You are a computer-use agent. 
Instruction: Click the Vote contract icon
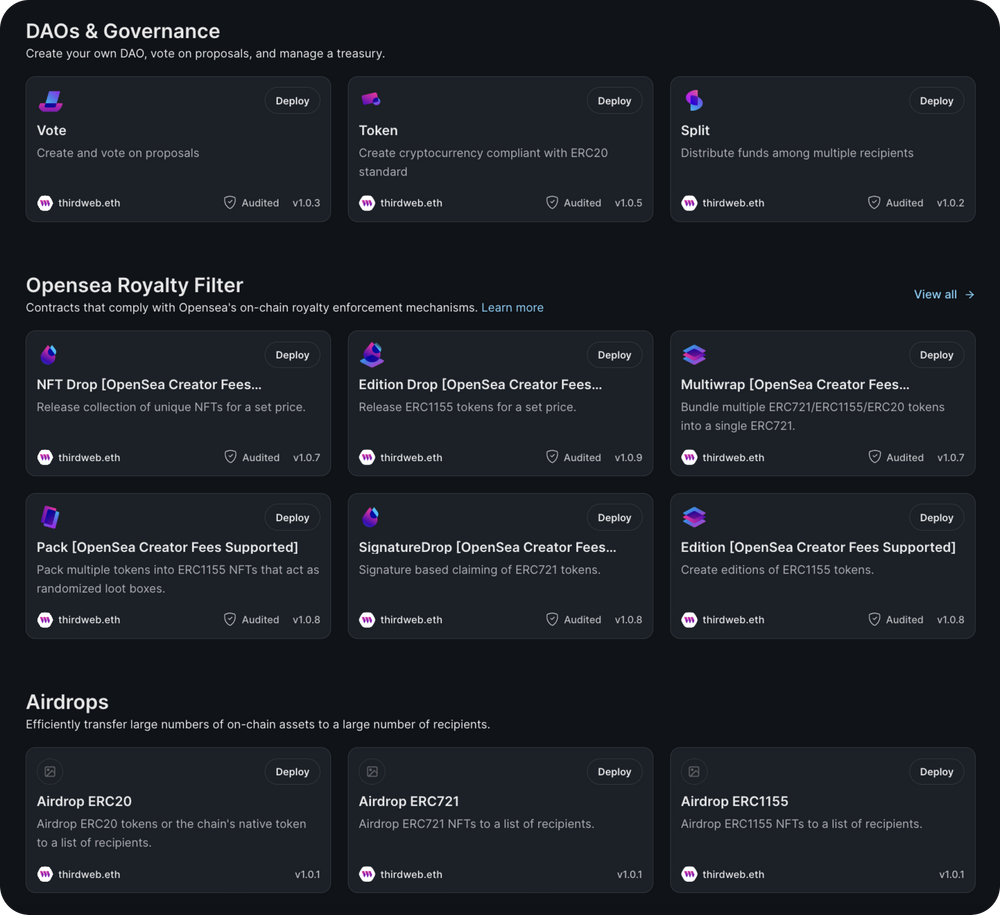coord(50,101)
